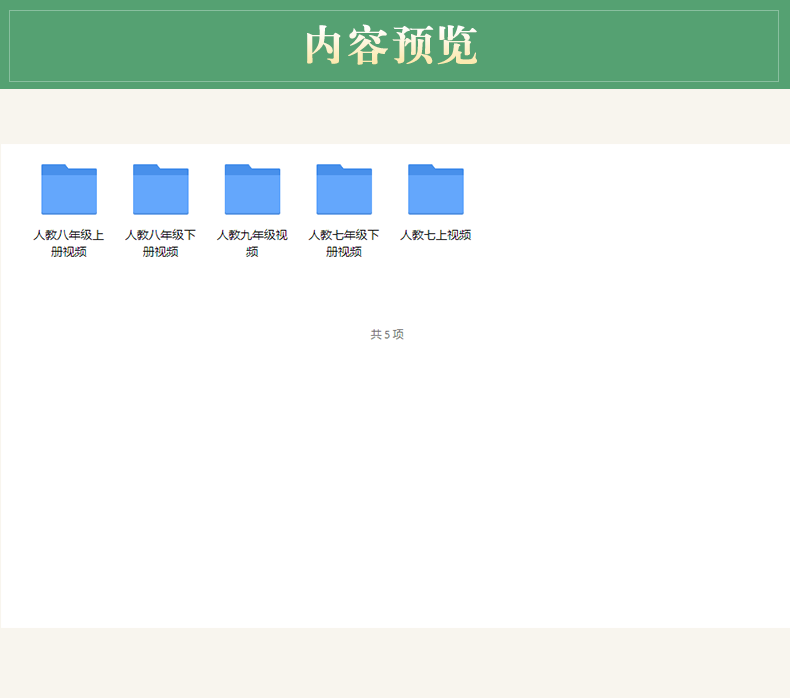This screenshot has width=790, height=698.
Task: Open the 人教七年级下册视频 folder icon
Action: point(344,189)
